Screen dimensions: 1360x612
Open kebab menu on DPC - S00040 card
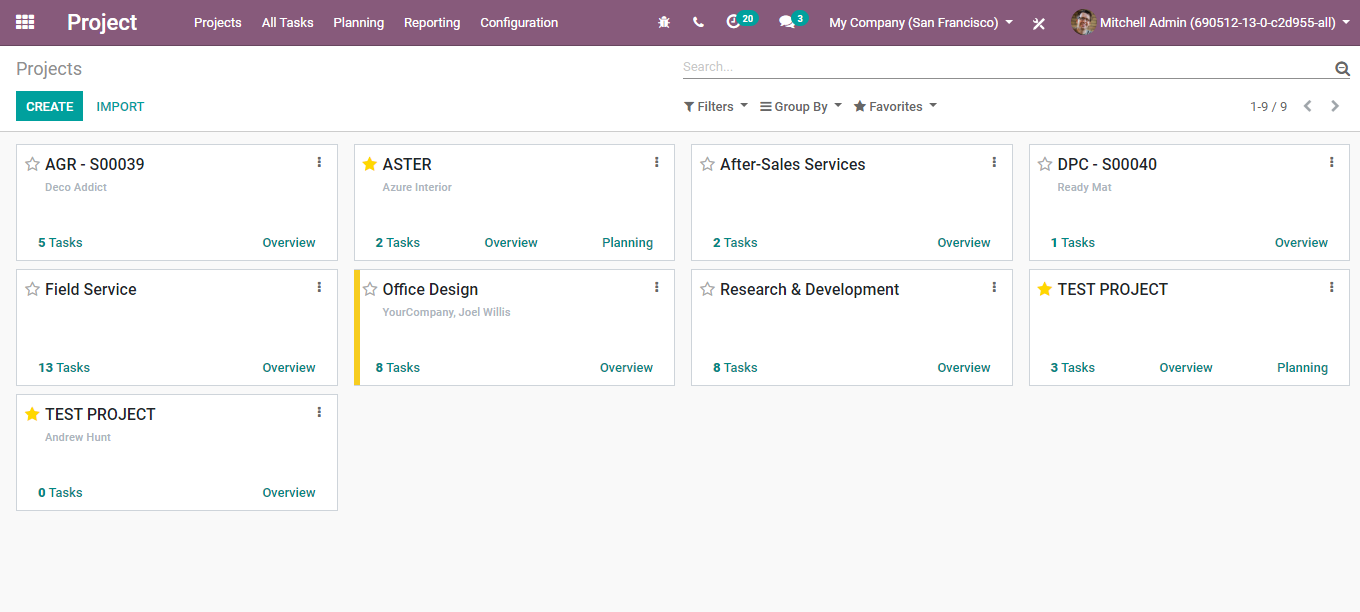tap(1332, 162)
